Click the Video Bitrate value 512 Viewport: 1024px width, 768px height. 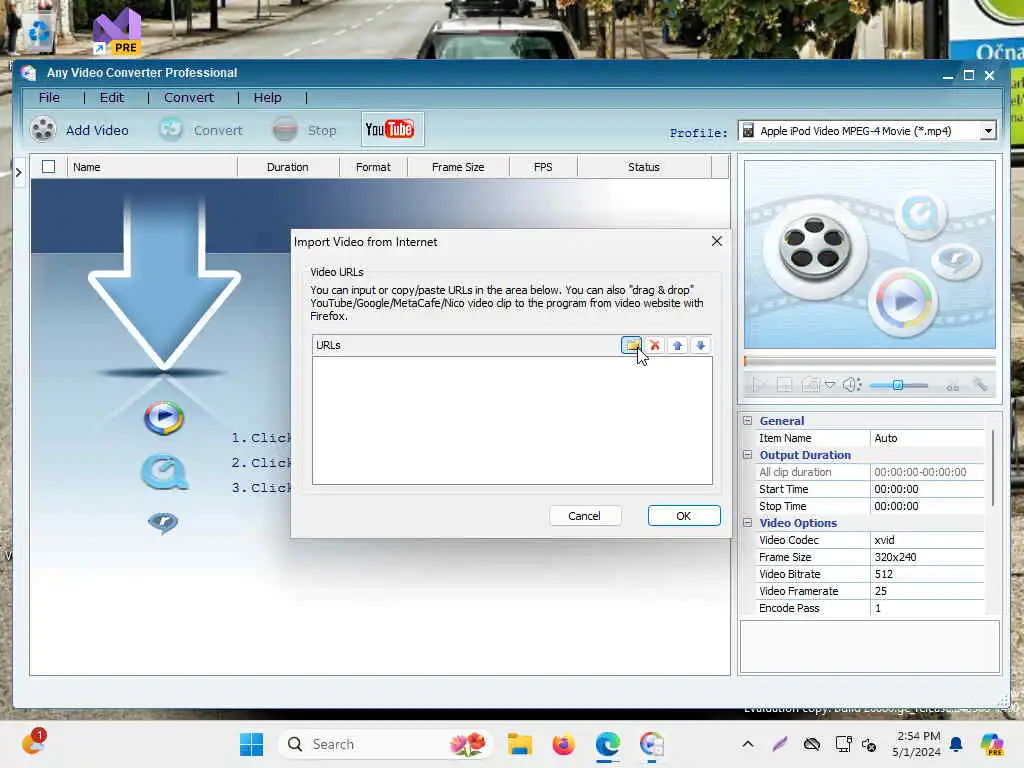(927, 574)
